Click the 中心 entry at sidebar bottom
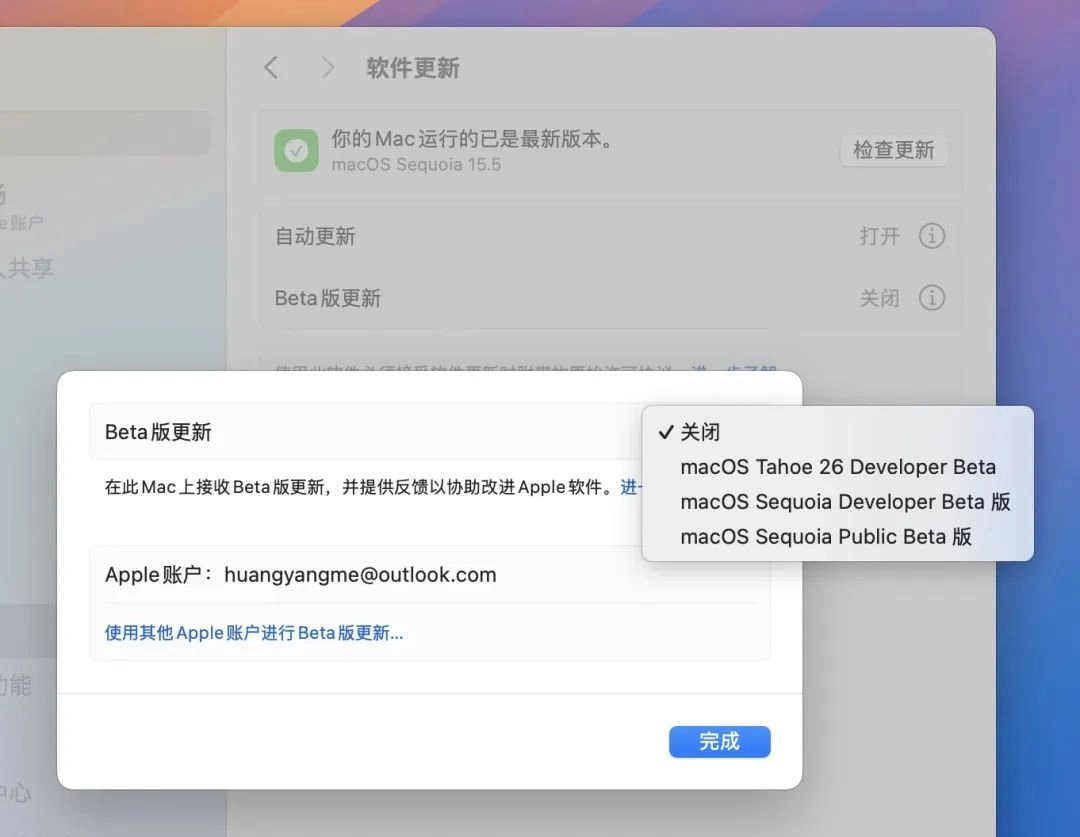 pos(20,794)
